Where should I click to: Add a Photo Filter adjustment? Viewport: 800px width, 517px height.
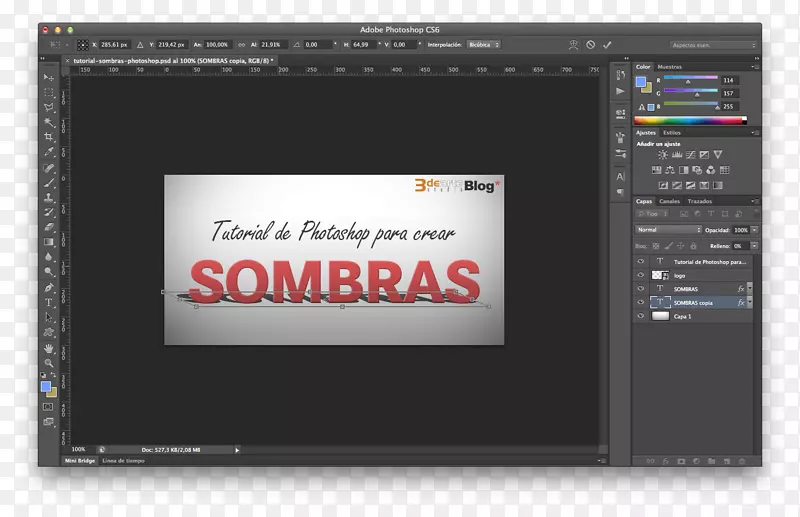(697, 170)
